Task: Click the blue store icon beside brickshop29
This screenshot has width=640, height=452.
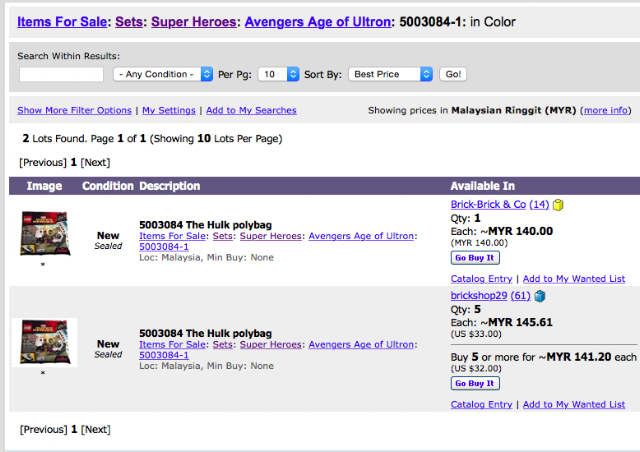Action: [540, 296]
